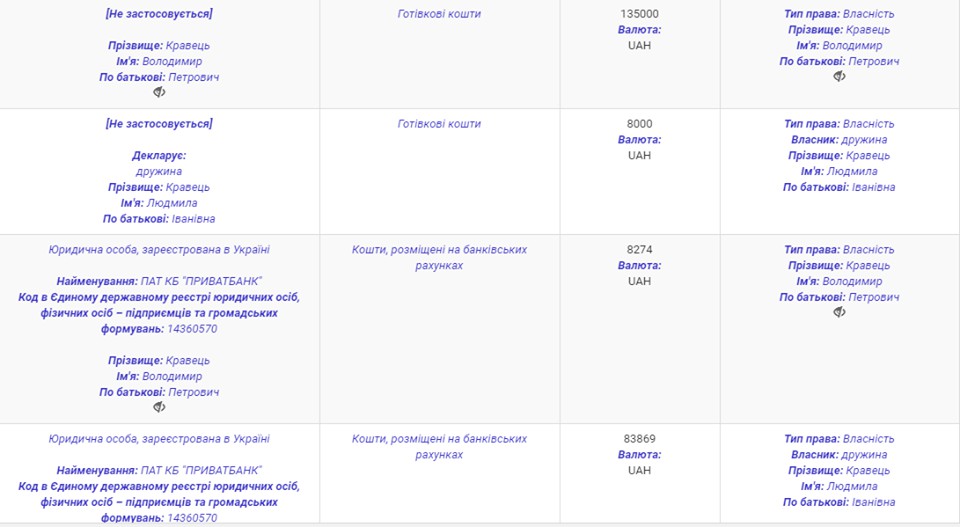Screen dimensions: 960x527
Task: Click the ПАТ КБ "ПРИВАТБАНК" name in the 83869 row
Action: [201, 471]
